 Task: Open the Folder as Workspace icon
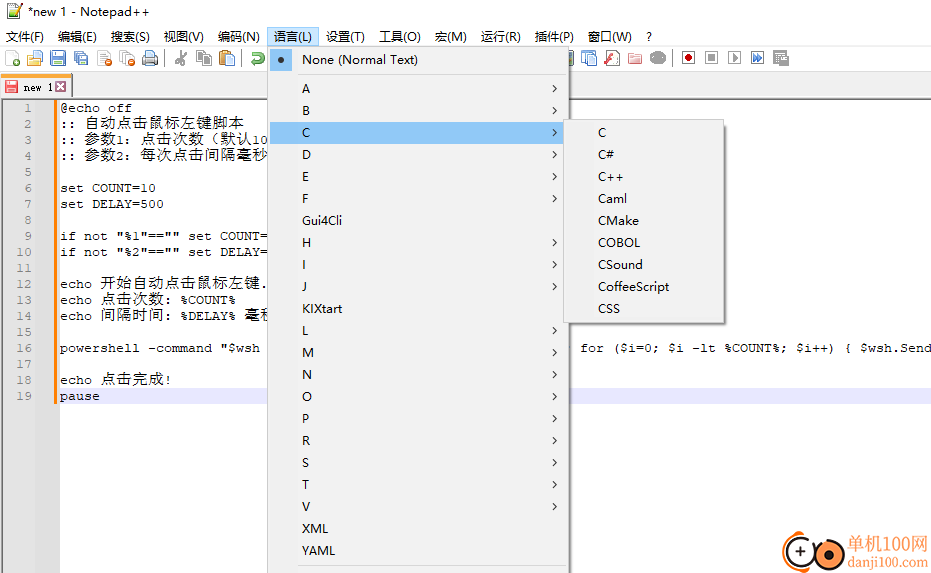coord(635,58)
